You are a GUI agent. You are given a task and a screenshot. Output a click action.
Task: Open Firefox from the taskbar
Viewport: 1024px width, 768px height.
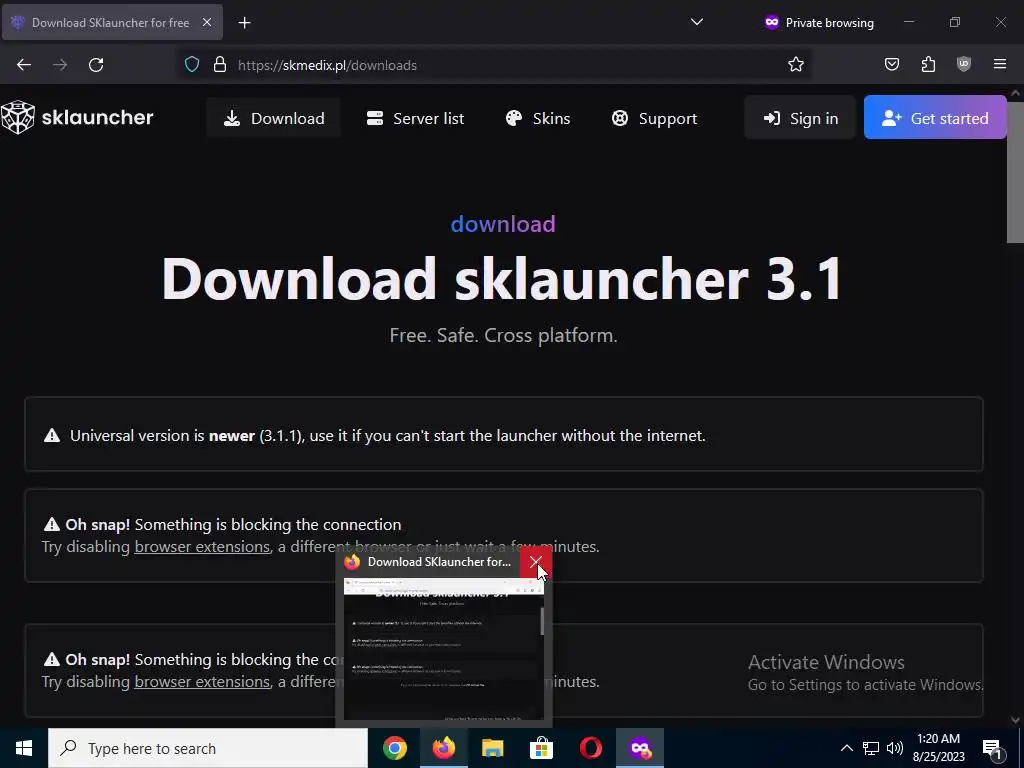(x=443, y=748)
